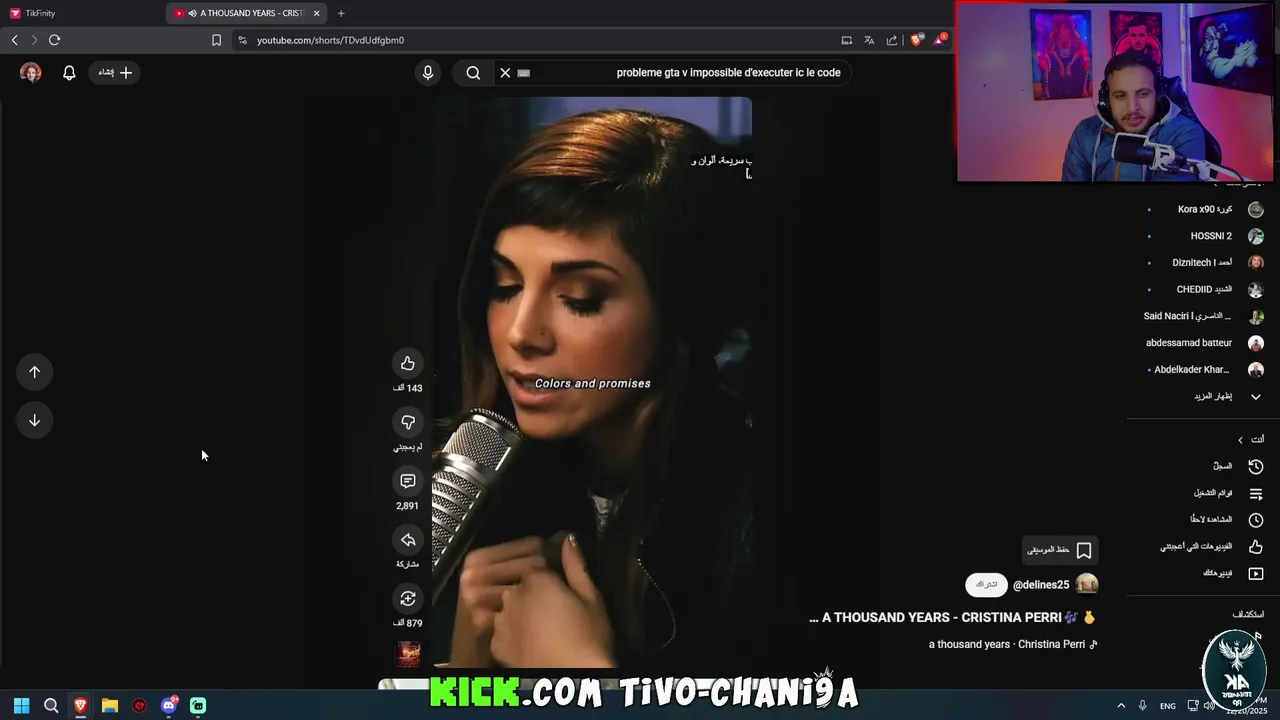The width and height of the screenshot is (1280, 720).
Task: Click the taskbar microphone icon
Action: pos(1142,706)
